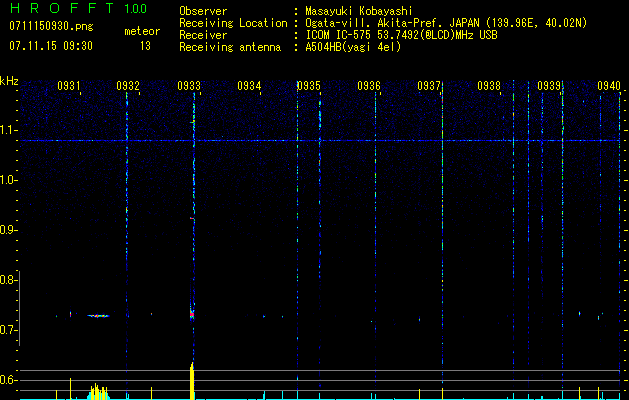Image resolution: width=629 pixels, height=400 pixels.
Task: Click the tall yellow power spike at 0933
Action: click(x=192, y=381)
